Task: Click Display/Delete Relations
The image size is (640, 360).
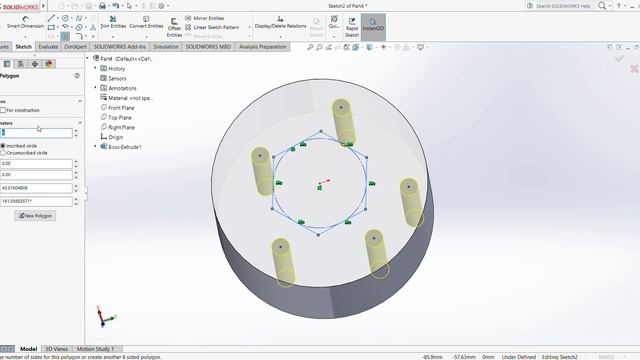Action: click(280, 22)
